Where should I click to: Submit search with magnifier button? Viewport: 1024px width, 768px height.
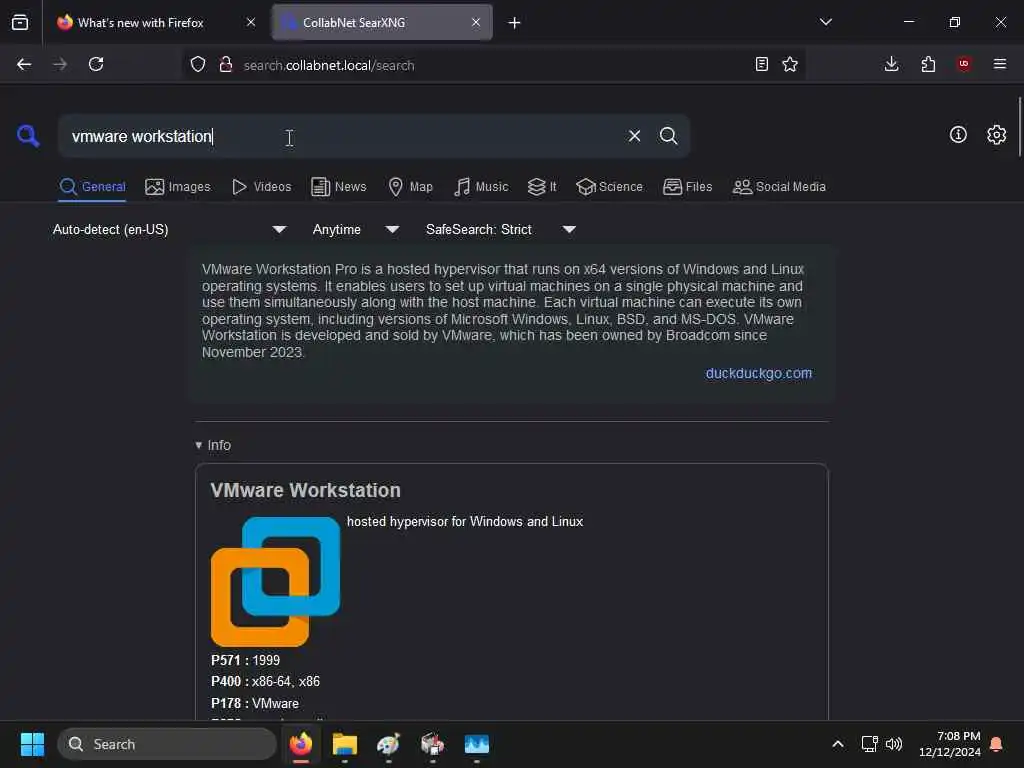pos(668,136)
